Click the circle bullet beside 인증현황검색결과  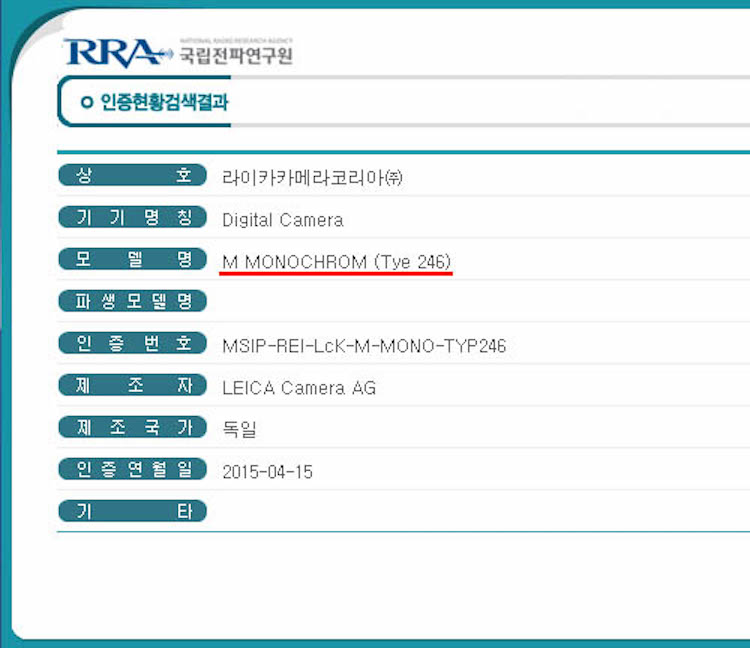tap(87, 103)
